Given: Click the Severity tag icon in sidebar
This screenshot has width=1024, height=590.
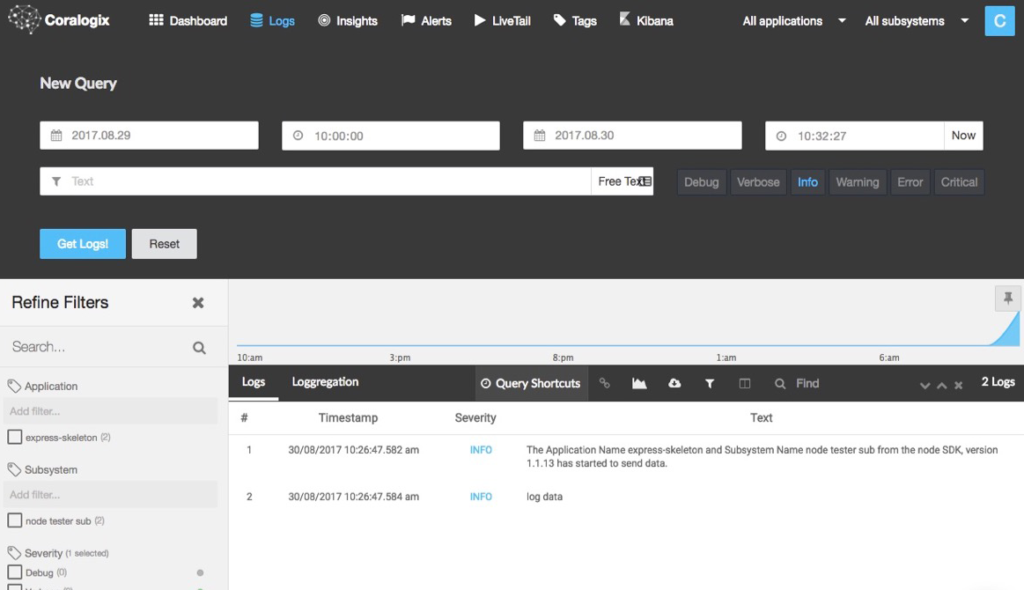Looking at the screenshot, I should coord(14,553).
